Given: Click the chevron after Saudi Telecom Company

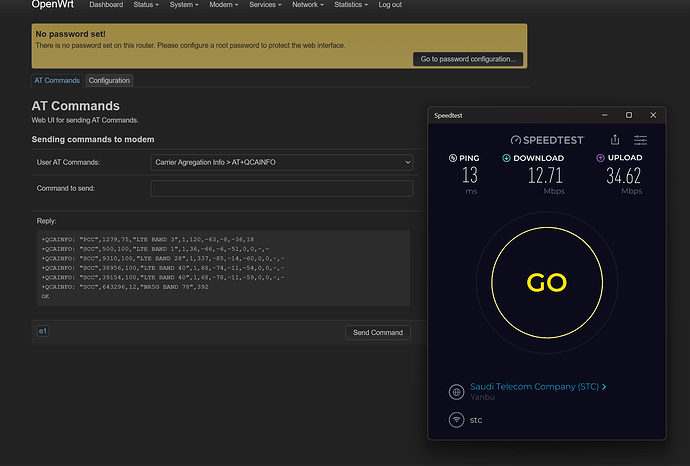Looking at the screenshot, I should (x=604, y=387).
